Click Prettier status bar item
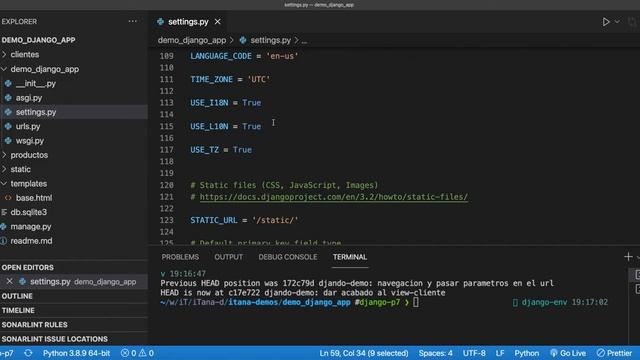640x360 pixels. [614, 353]
